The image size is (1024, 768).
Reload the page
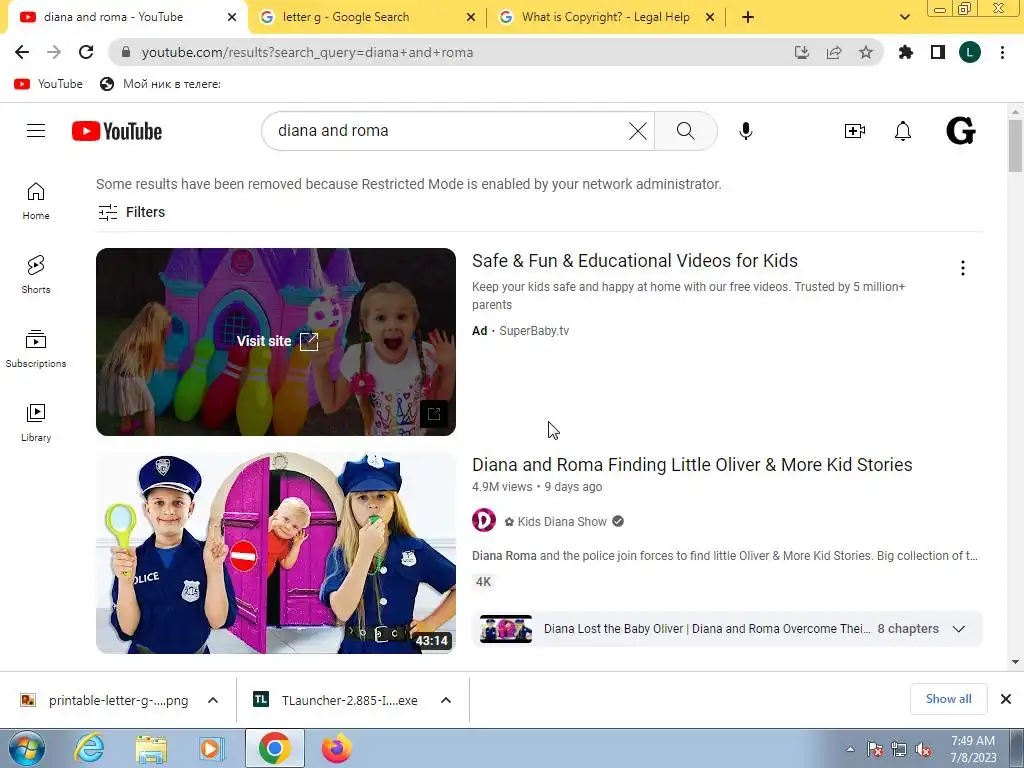(x=86, y=52)
